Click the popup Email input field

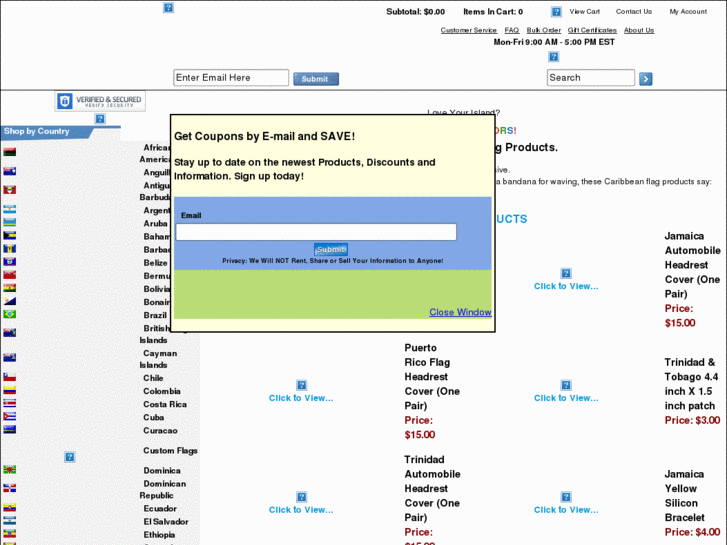(316, 232)
